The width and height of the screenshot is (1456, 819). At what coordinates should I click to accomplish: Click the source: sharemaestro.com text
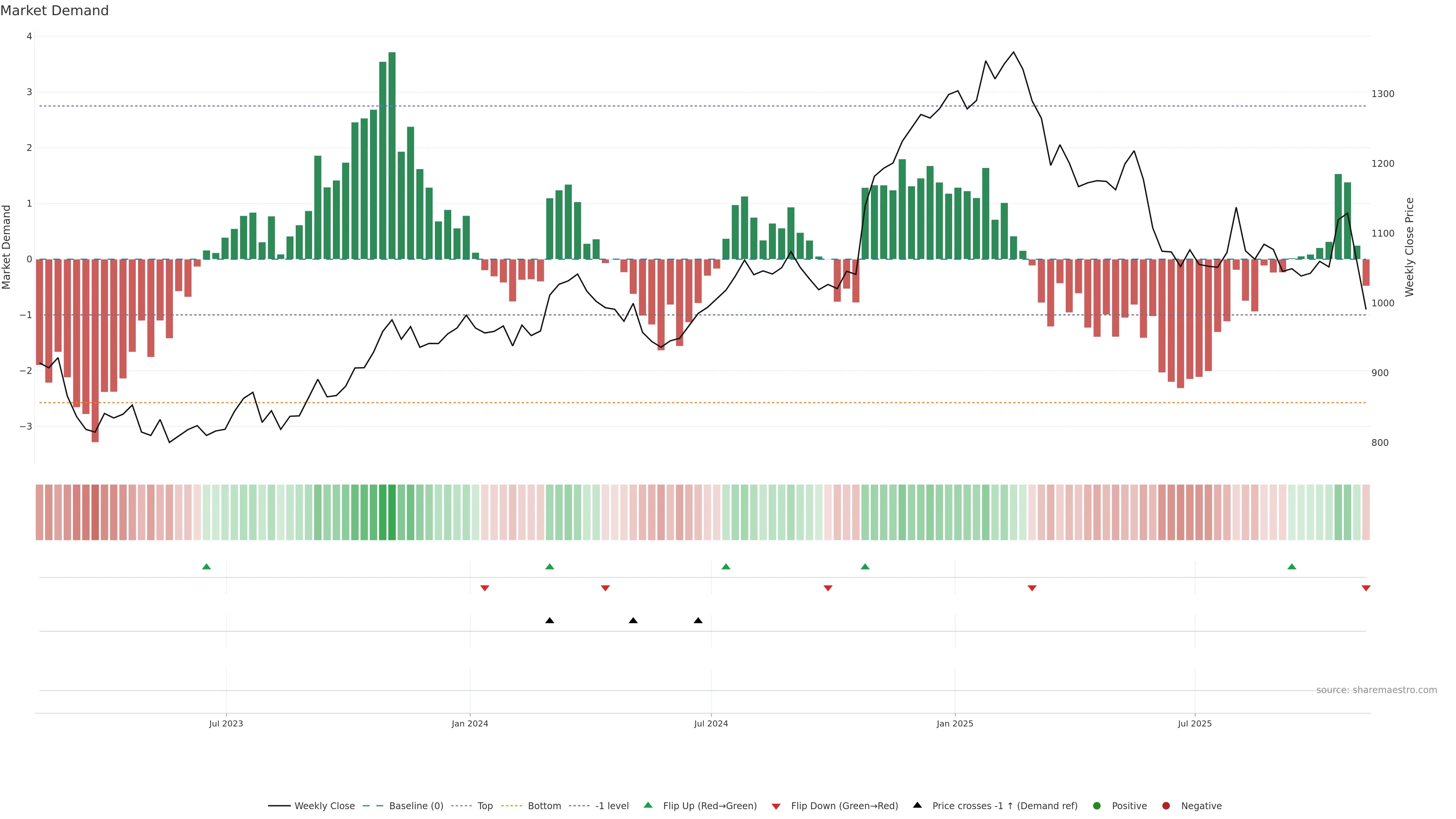(x=1376, y=690)
